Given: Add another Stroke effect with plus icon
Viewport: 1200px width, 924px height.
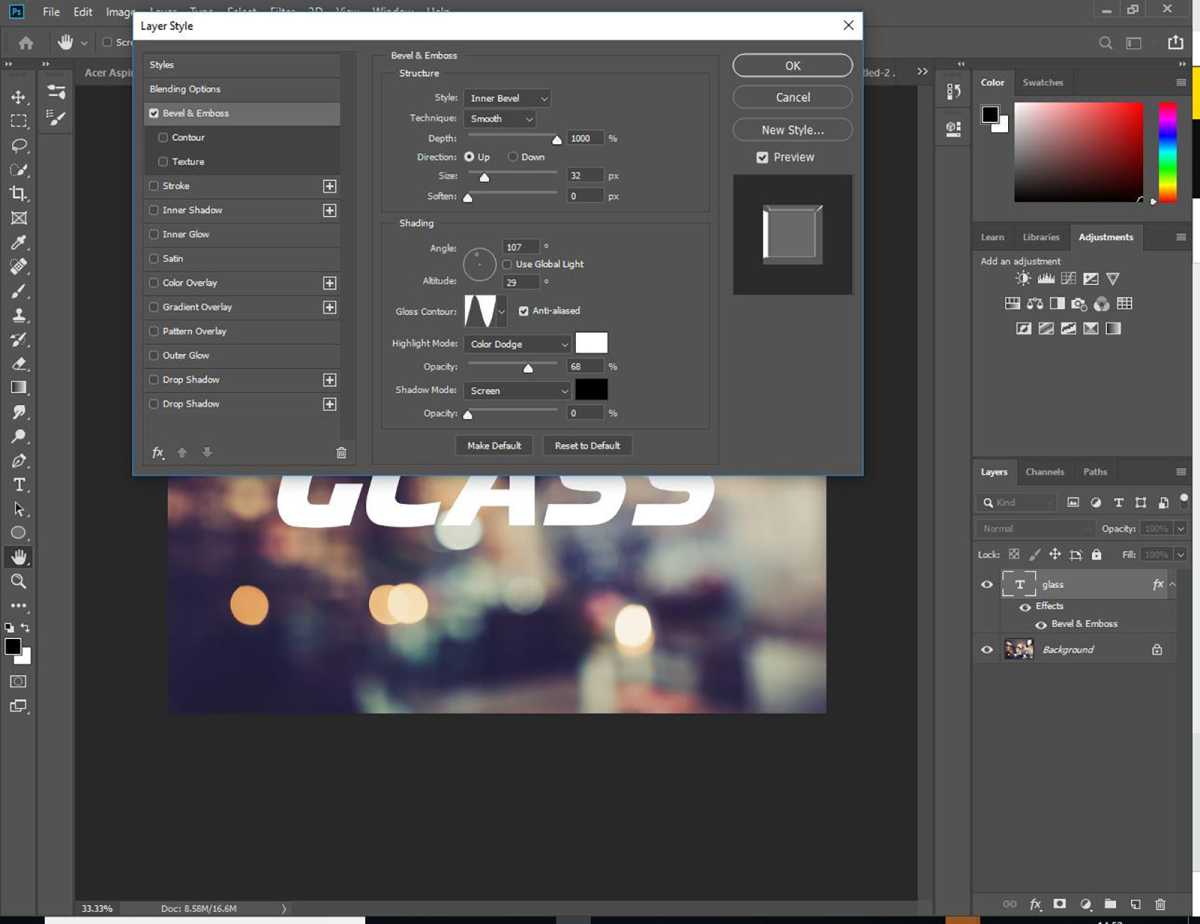Looking at the screenshot, I should coord(329,186).
